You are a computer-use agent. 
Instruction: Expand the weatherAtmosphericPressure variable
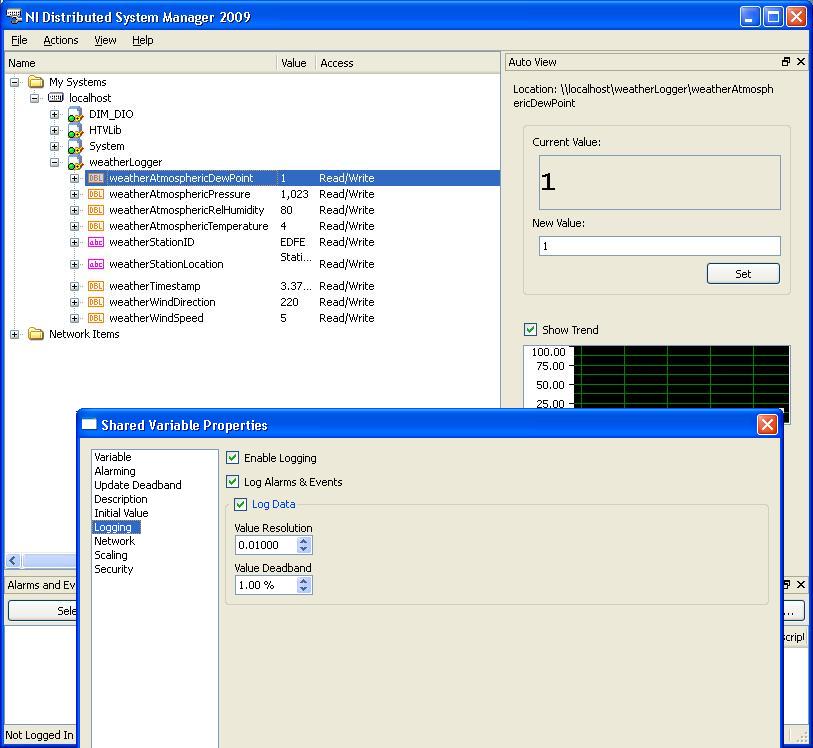coord(74,194)
